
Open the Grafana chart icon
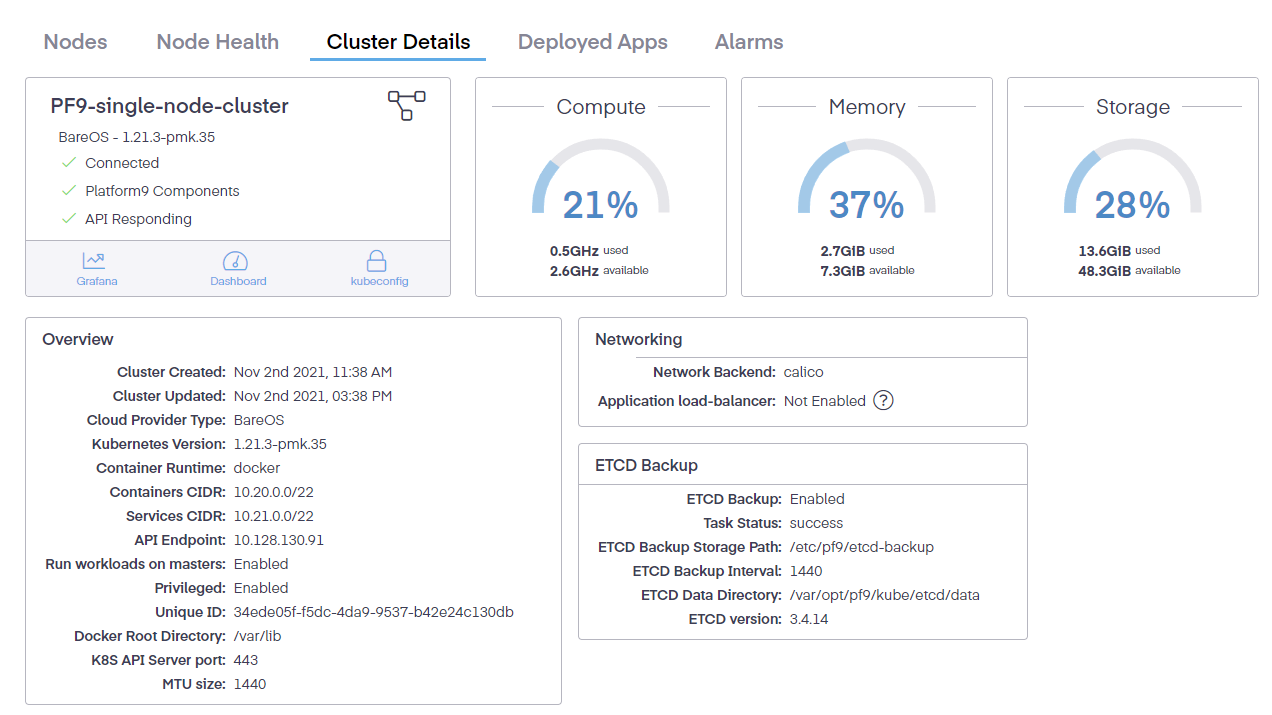96,262
